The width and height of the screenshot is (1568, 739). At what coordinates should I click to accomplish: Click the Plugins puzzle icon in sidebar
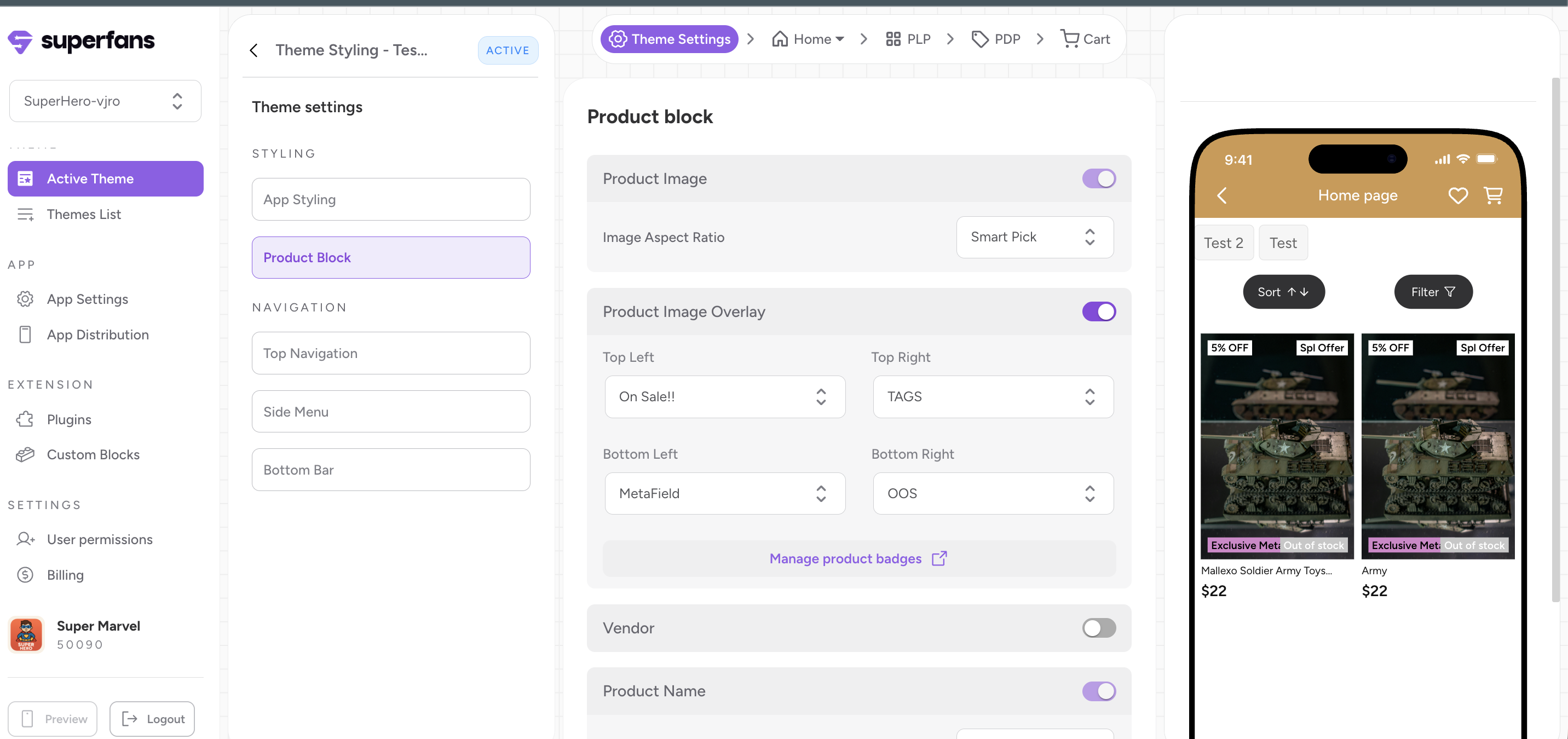25,419
